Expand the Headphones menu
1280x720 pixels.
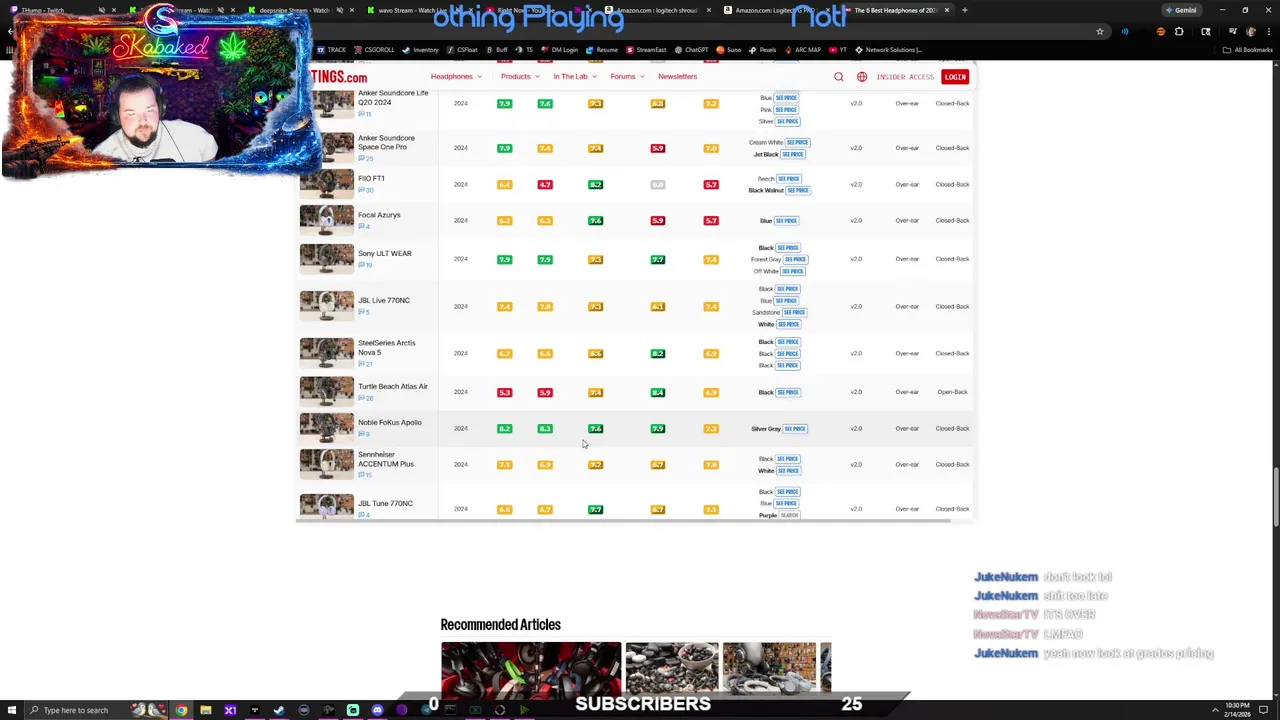coord(456,76)
